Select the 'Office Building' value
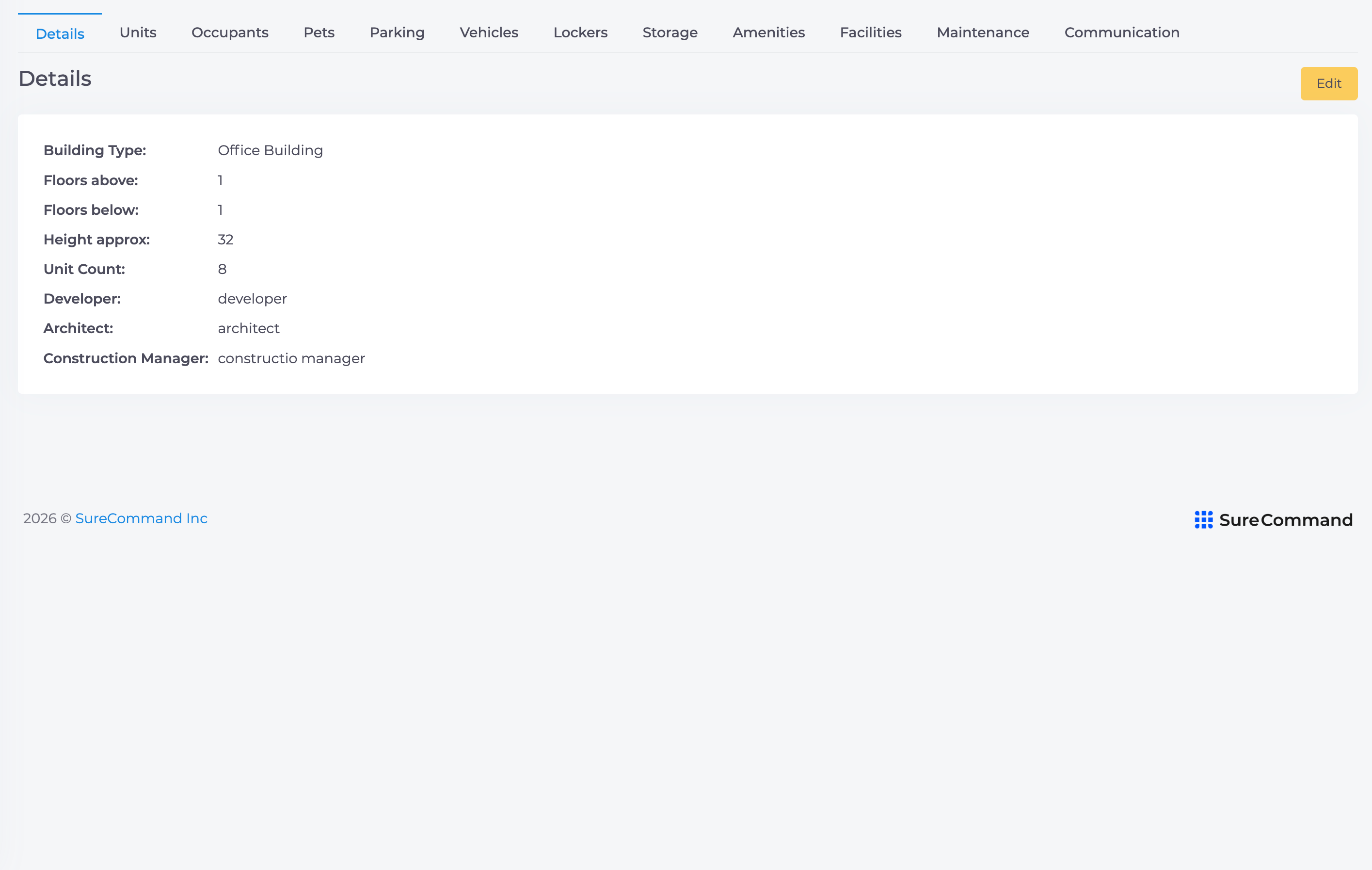Image resolution: width=1372 pixels, height=870 pixels. point(270,150)
